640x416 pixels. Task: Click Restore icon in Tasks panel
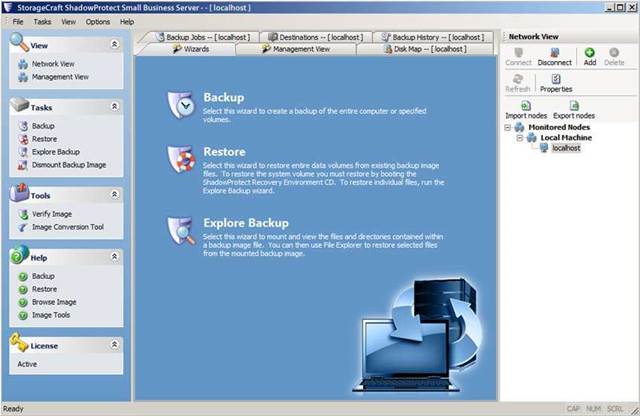23,139
